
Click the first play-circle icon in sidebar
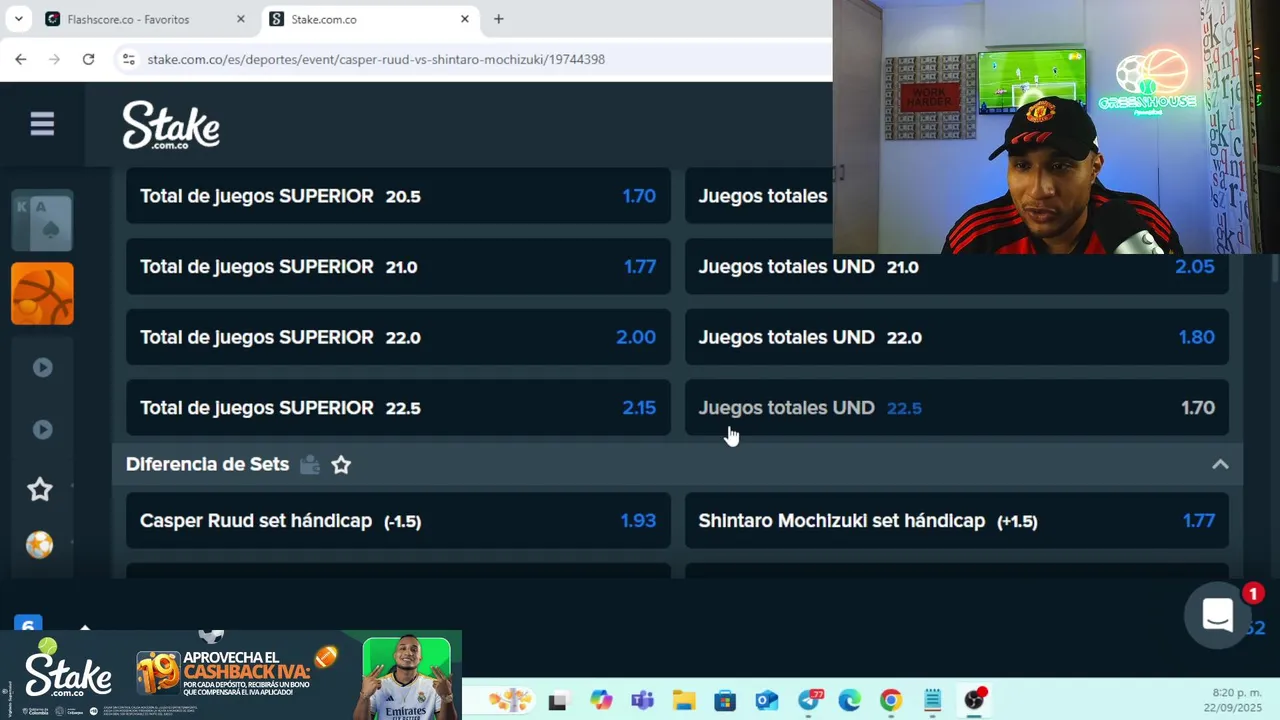coord(42,367)
